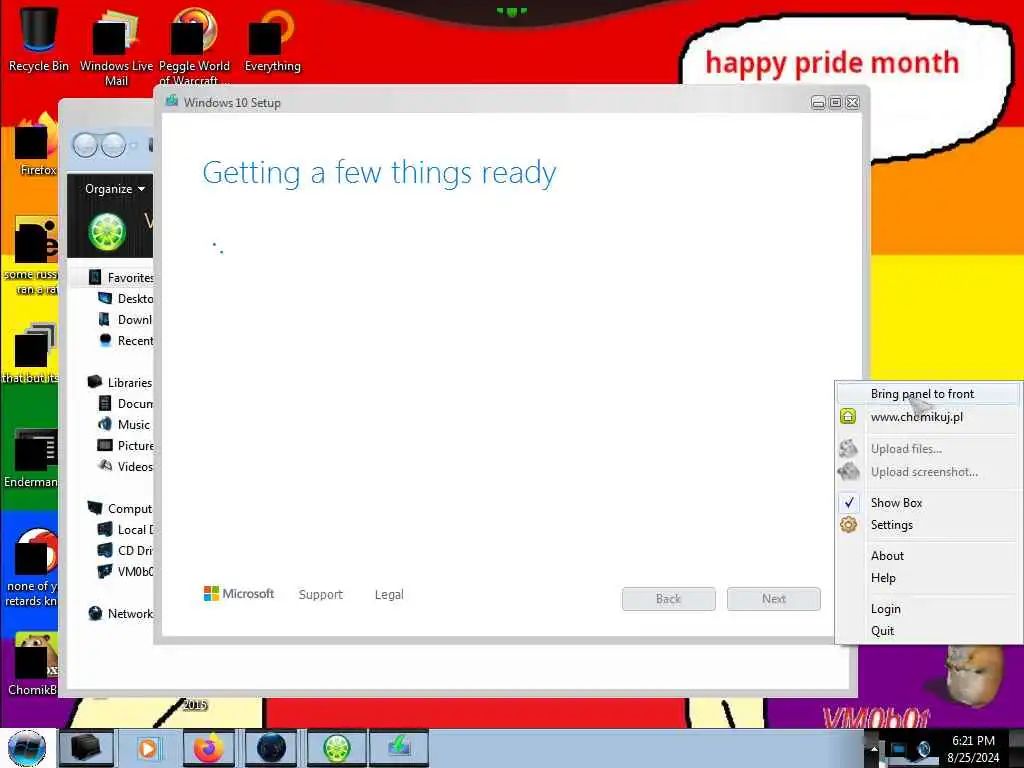Select Help in the tray menu

click(928, 578)
